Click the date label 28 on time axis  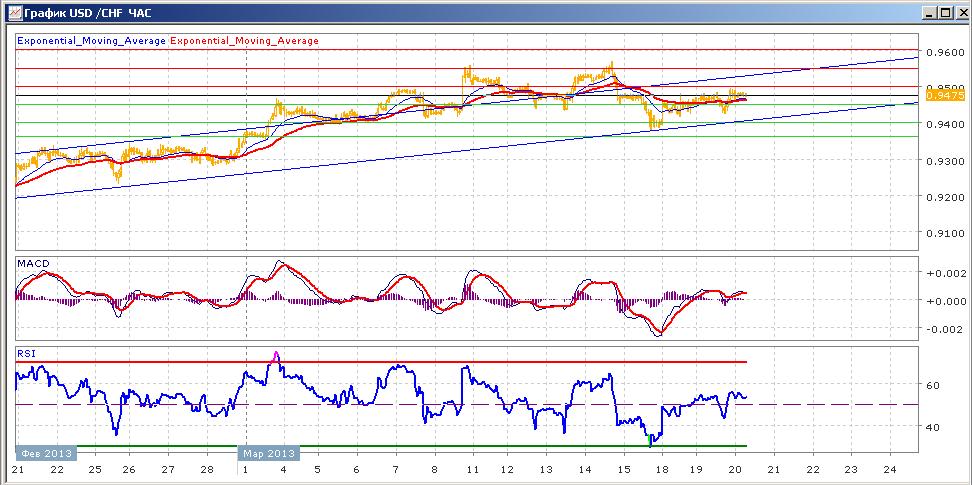(x=208, y=471)
